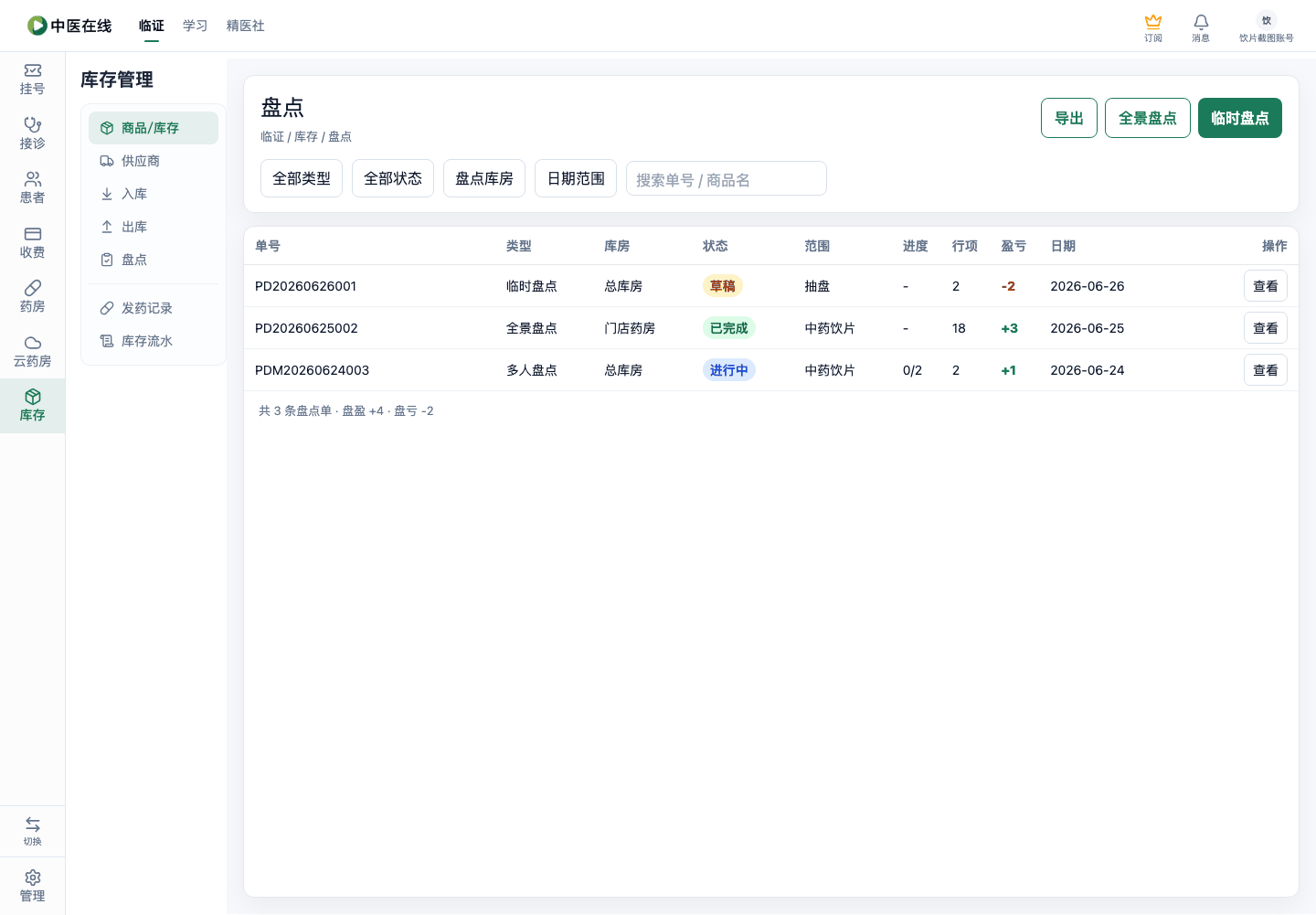1316x915 pixels.
Task: Start a 全景盘点
Action: click(1148, 118)
